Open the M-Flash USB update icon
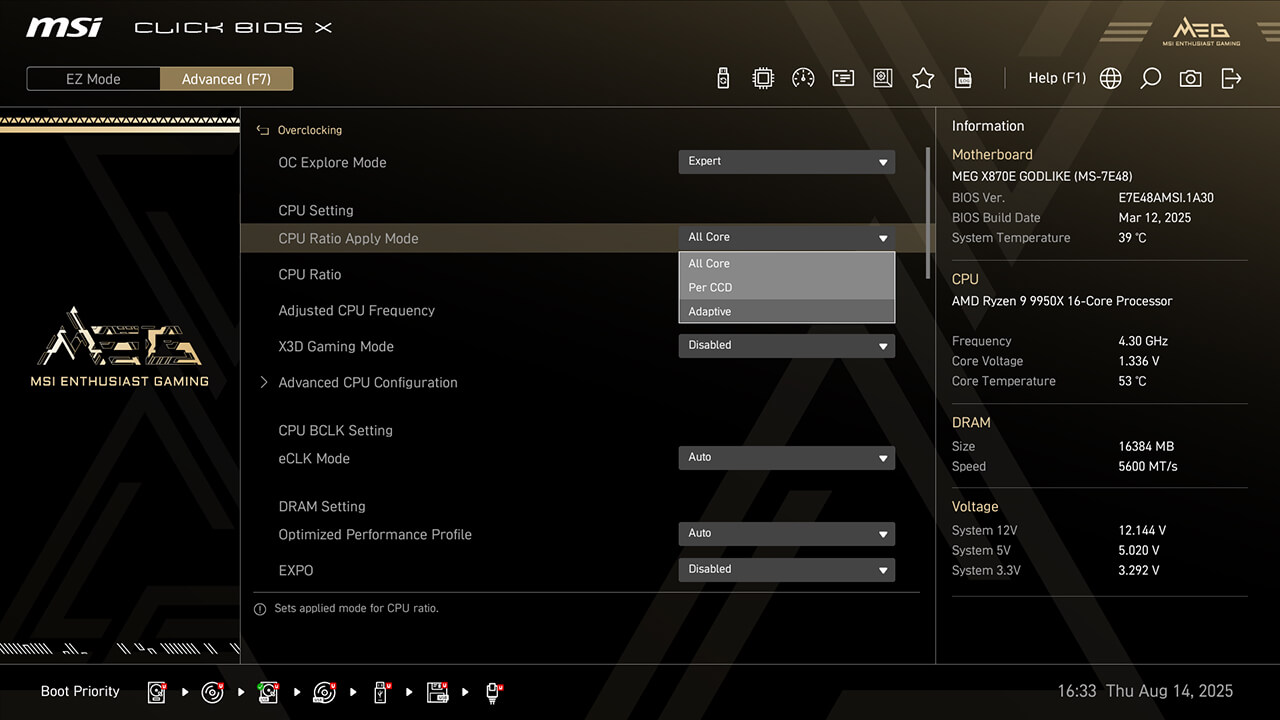The width and height of the screenshot is (1280, 720). pyautogui.click(x=724, y=78)
